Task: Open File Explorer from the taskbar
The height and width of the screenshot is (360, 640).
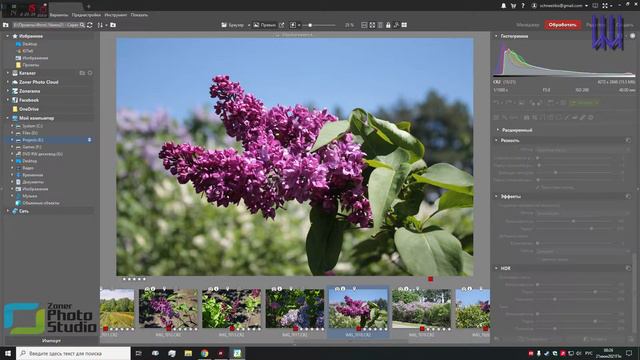Action: [x=188, y=353]
